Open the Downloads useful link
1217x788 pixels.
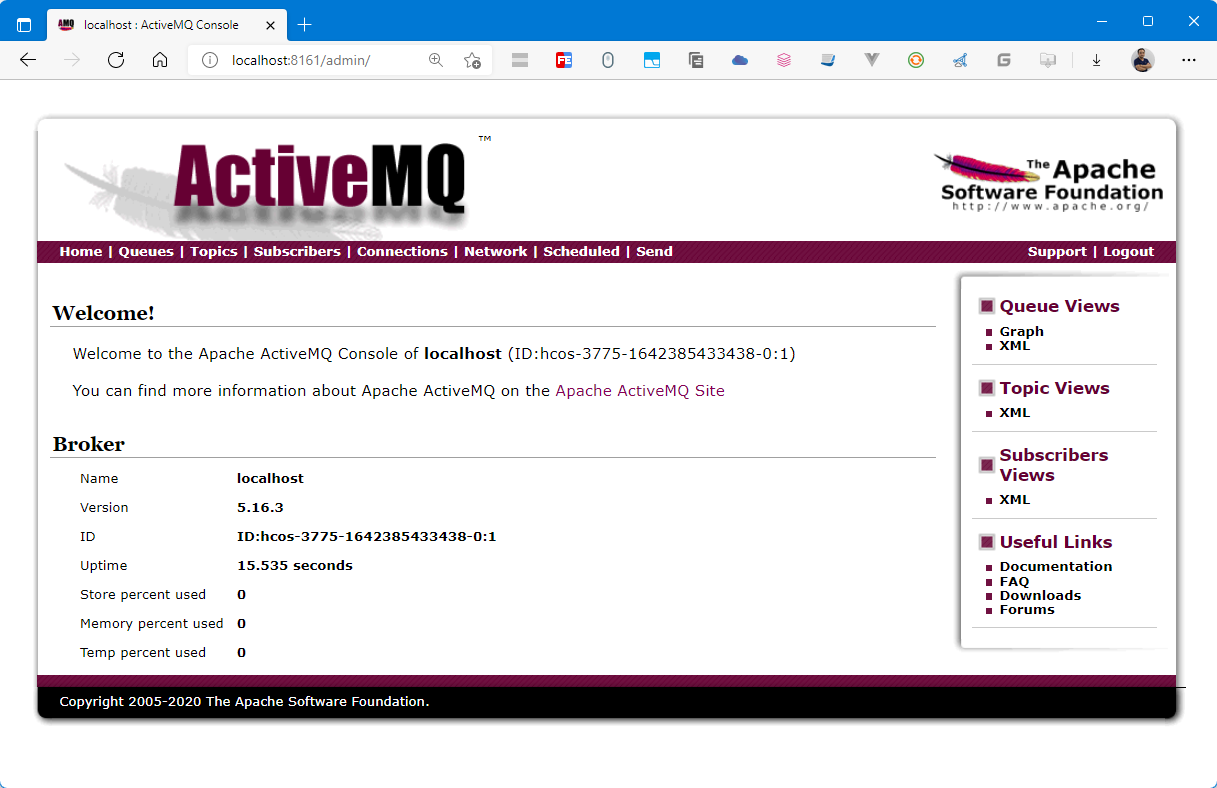click(x=1040, y=595)
